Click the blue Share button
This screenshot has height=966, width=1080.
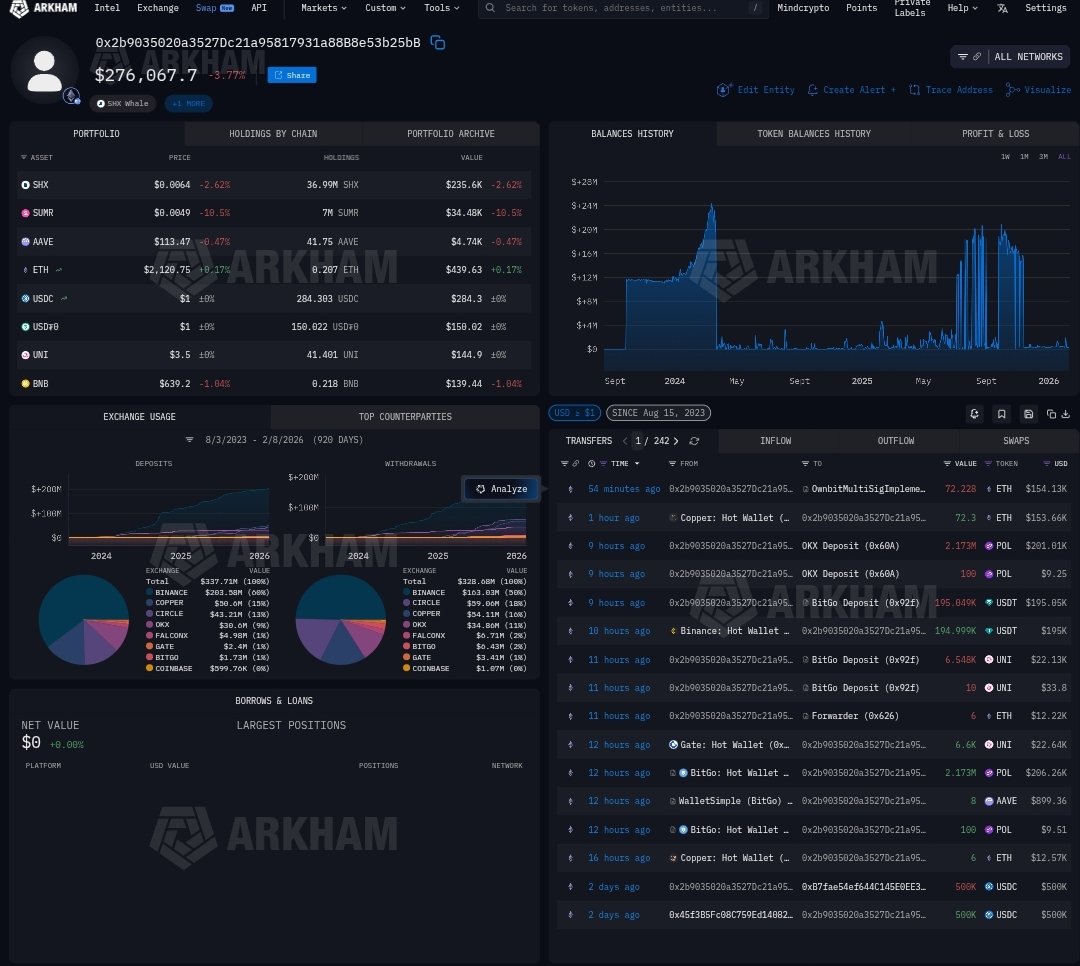click(292, 75)
